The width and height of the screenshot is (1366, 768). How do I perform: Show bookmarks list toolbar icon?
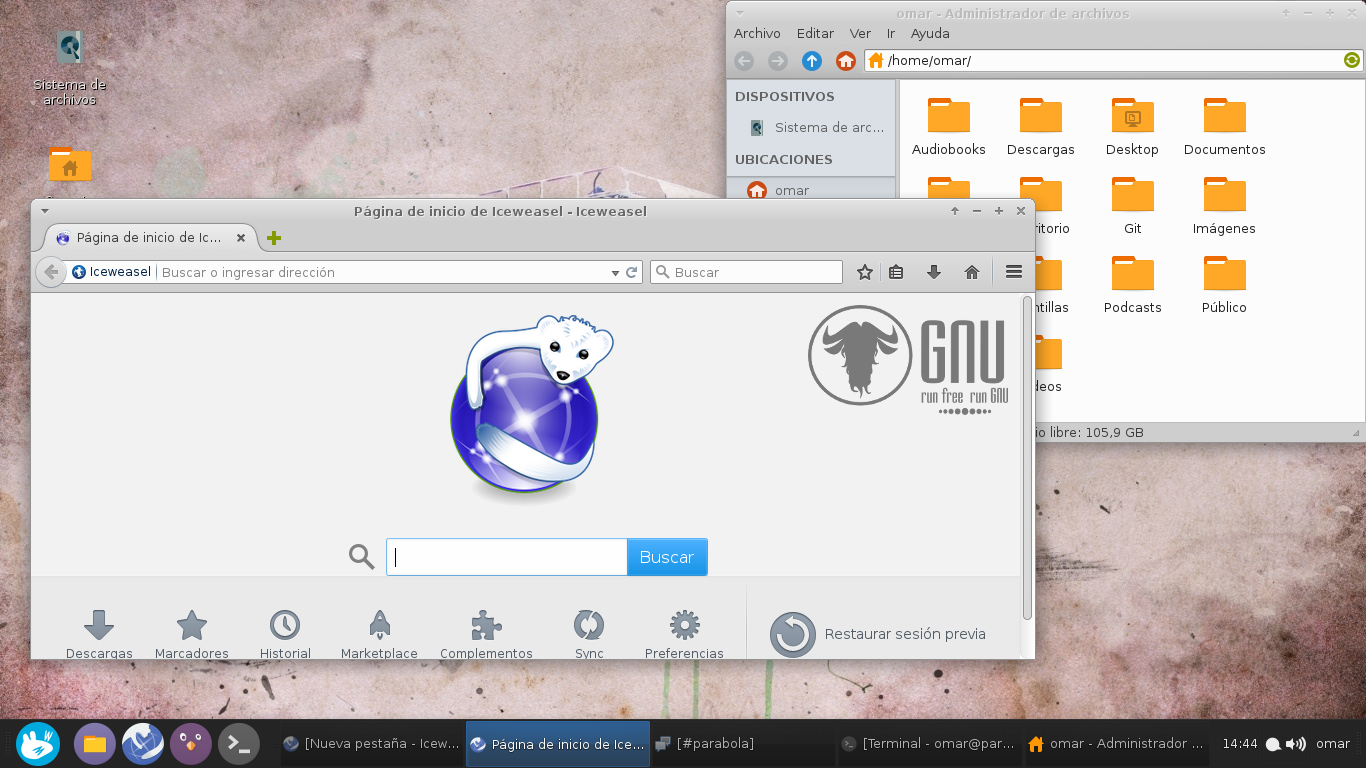click(x=896, y=272)
